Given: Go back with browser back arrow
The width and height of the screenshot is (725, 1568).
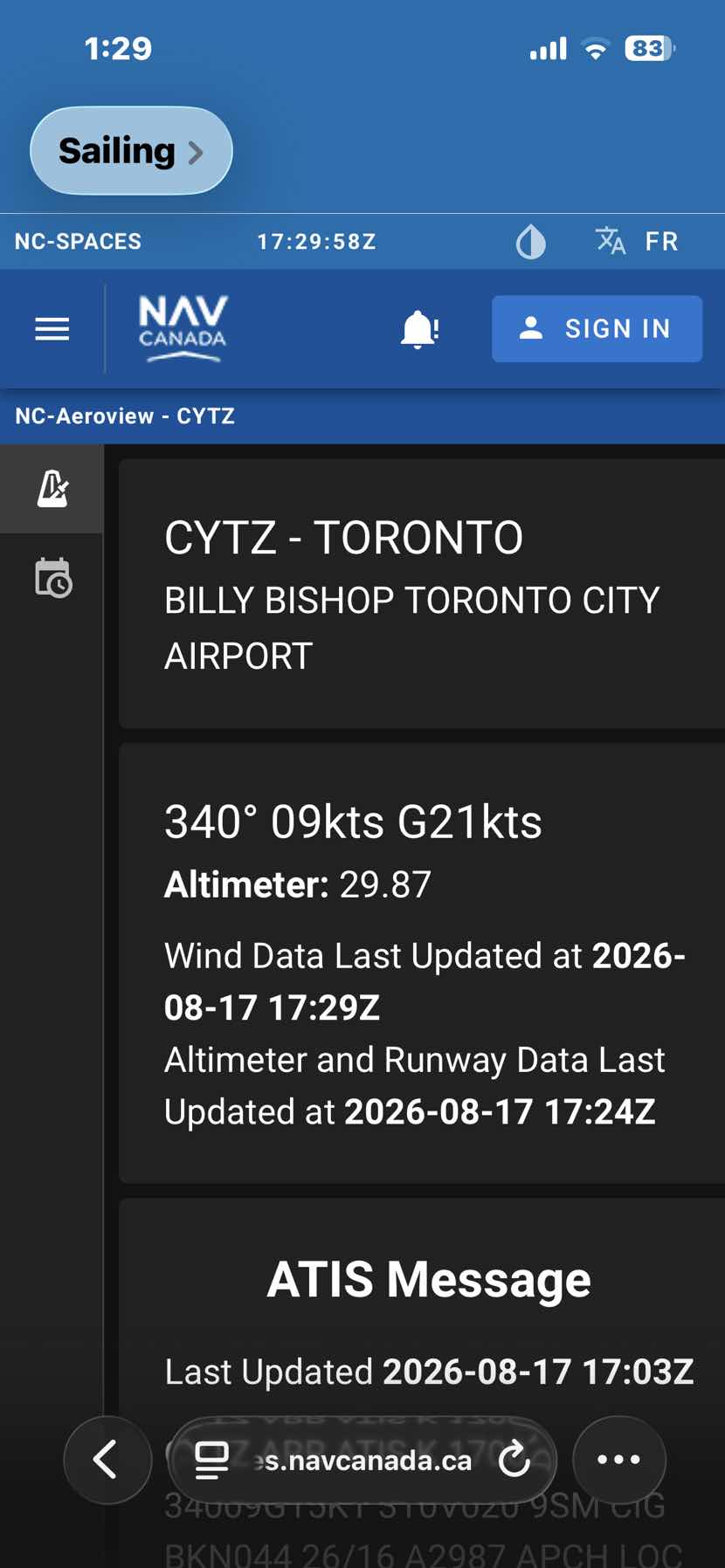Looking at the screenshot, I should click(107, 1460).
